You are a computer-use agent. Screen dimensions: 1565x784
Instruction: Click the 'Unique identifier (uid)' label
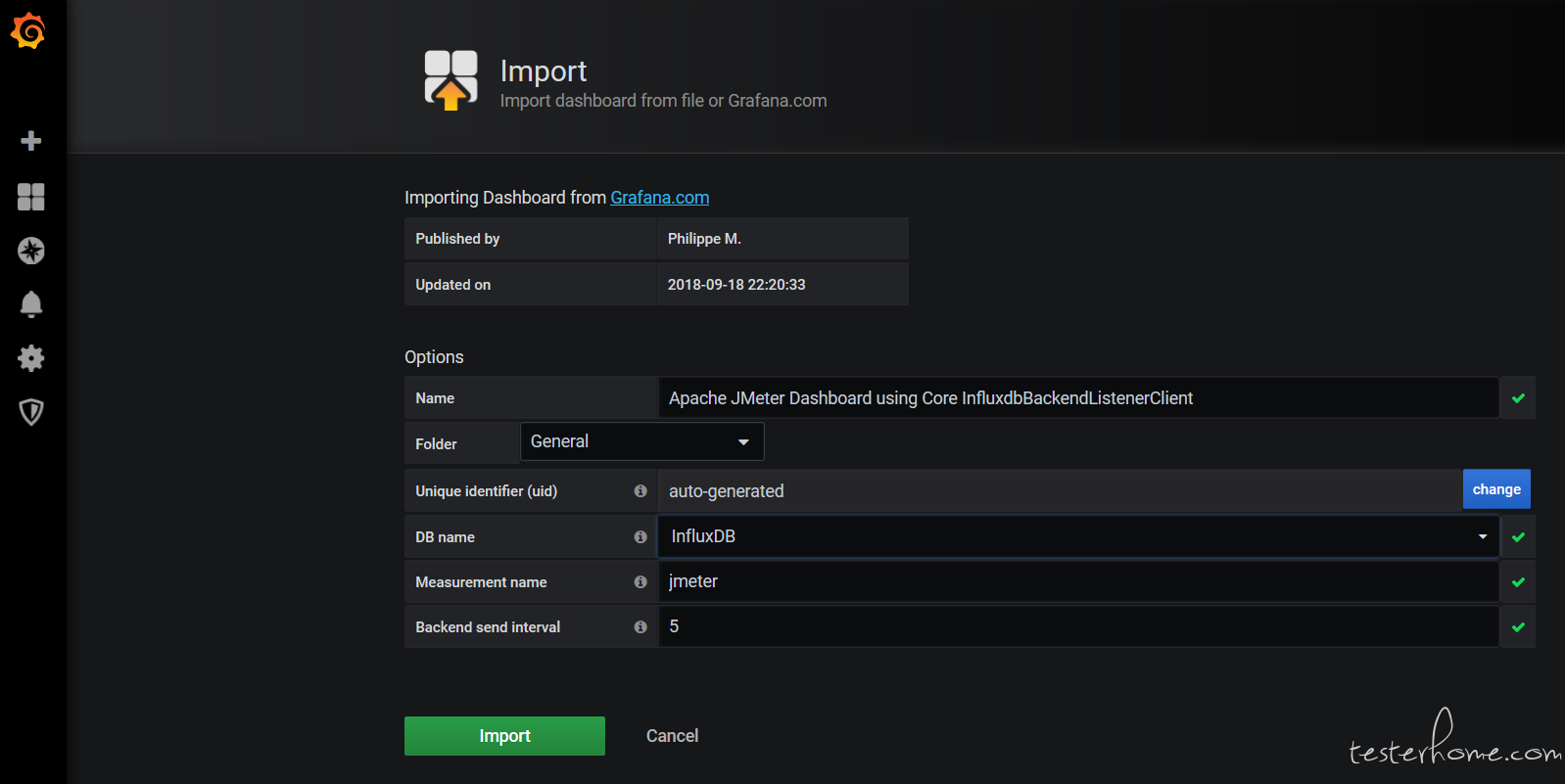tap(486, 491)
